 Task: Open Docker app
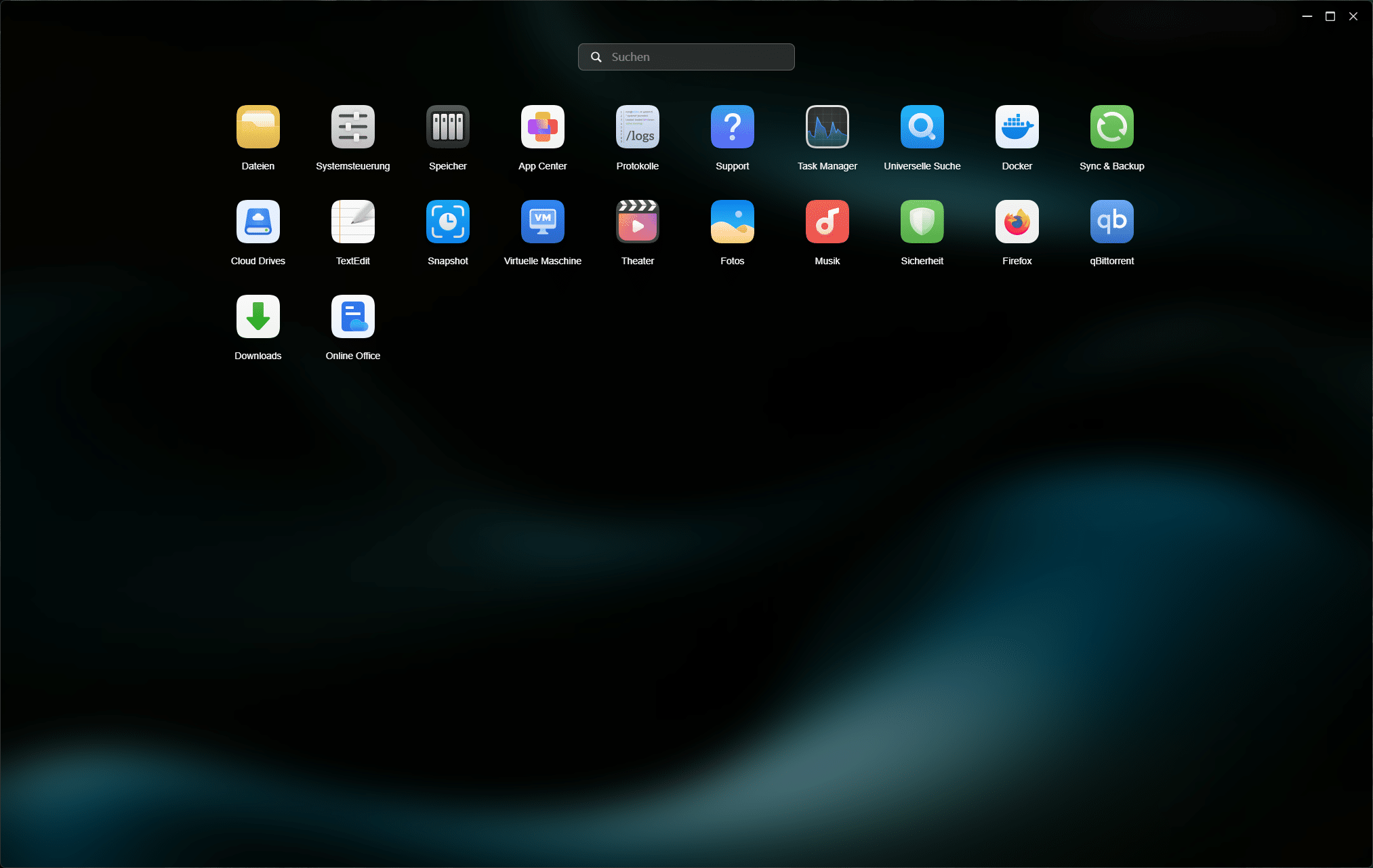(1017, 127)
